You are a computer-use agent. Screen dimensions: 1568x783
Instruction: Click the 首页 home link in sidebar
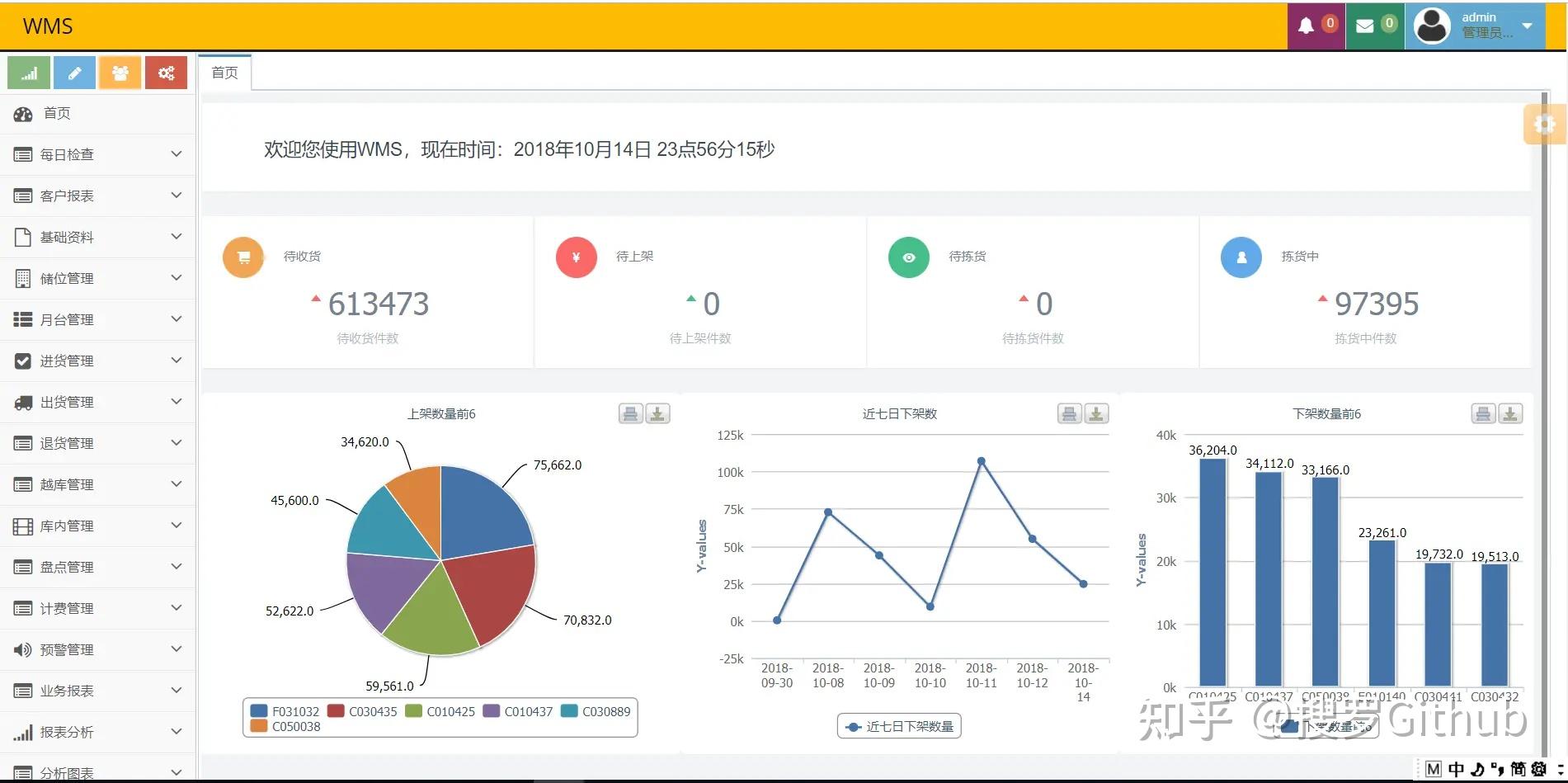(x=57, y=113)
